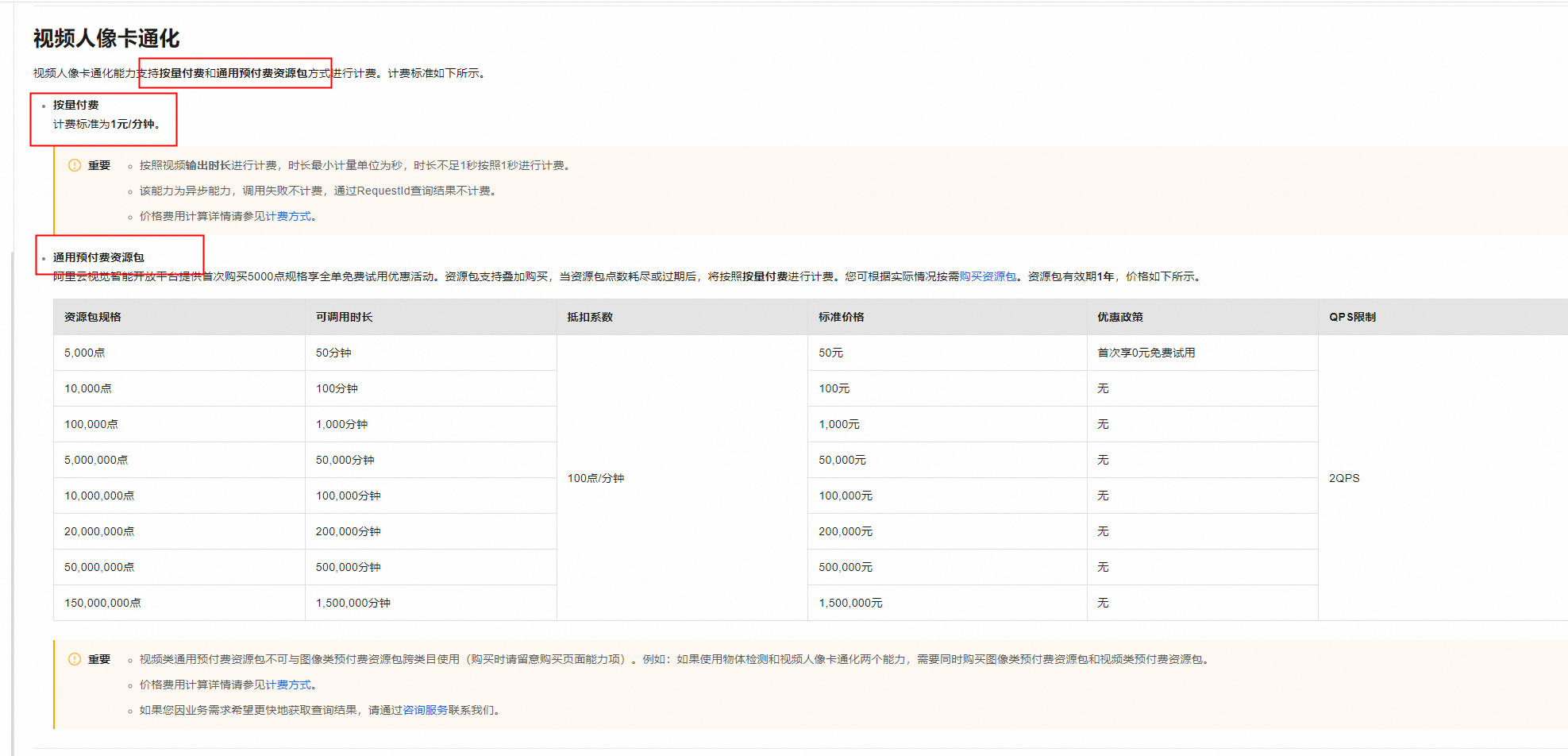Select the 50元 price cell

947,353
